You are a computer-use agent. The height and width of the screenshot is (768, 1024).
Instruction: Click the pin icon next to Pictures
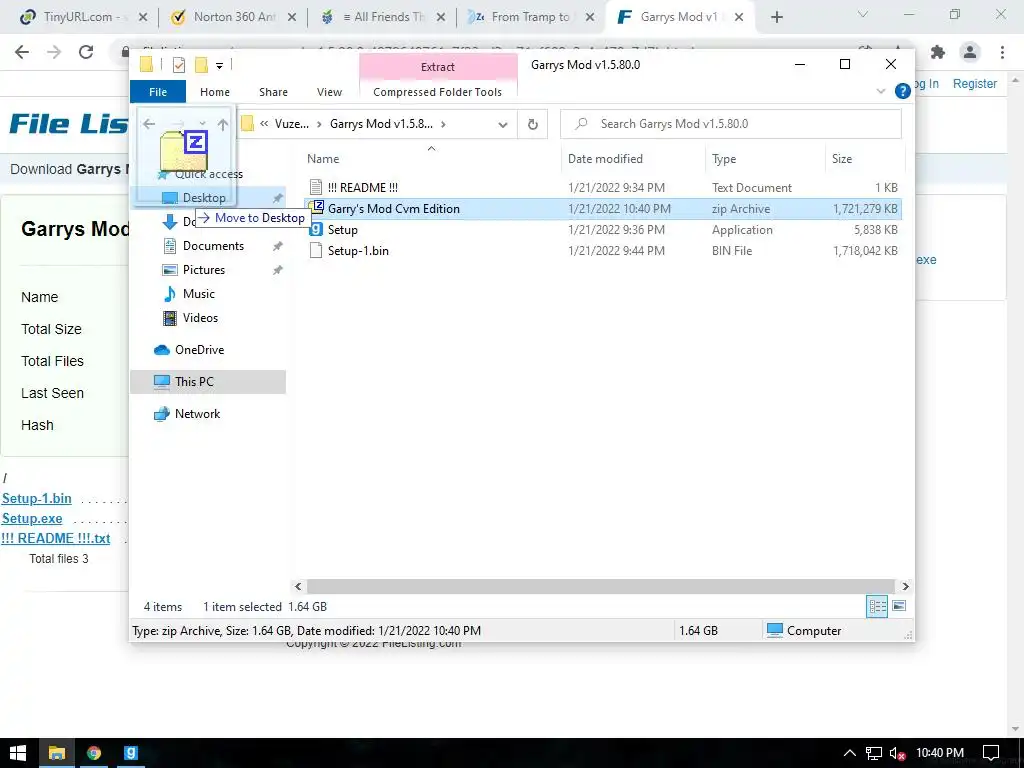pos(278,270)
